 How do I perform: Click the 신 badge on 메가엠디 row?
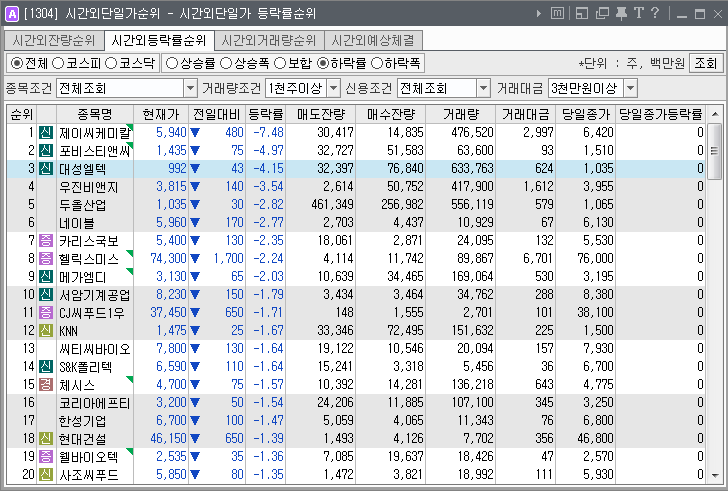click(46, 277)
